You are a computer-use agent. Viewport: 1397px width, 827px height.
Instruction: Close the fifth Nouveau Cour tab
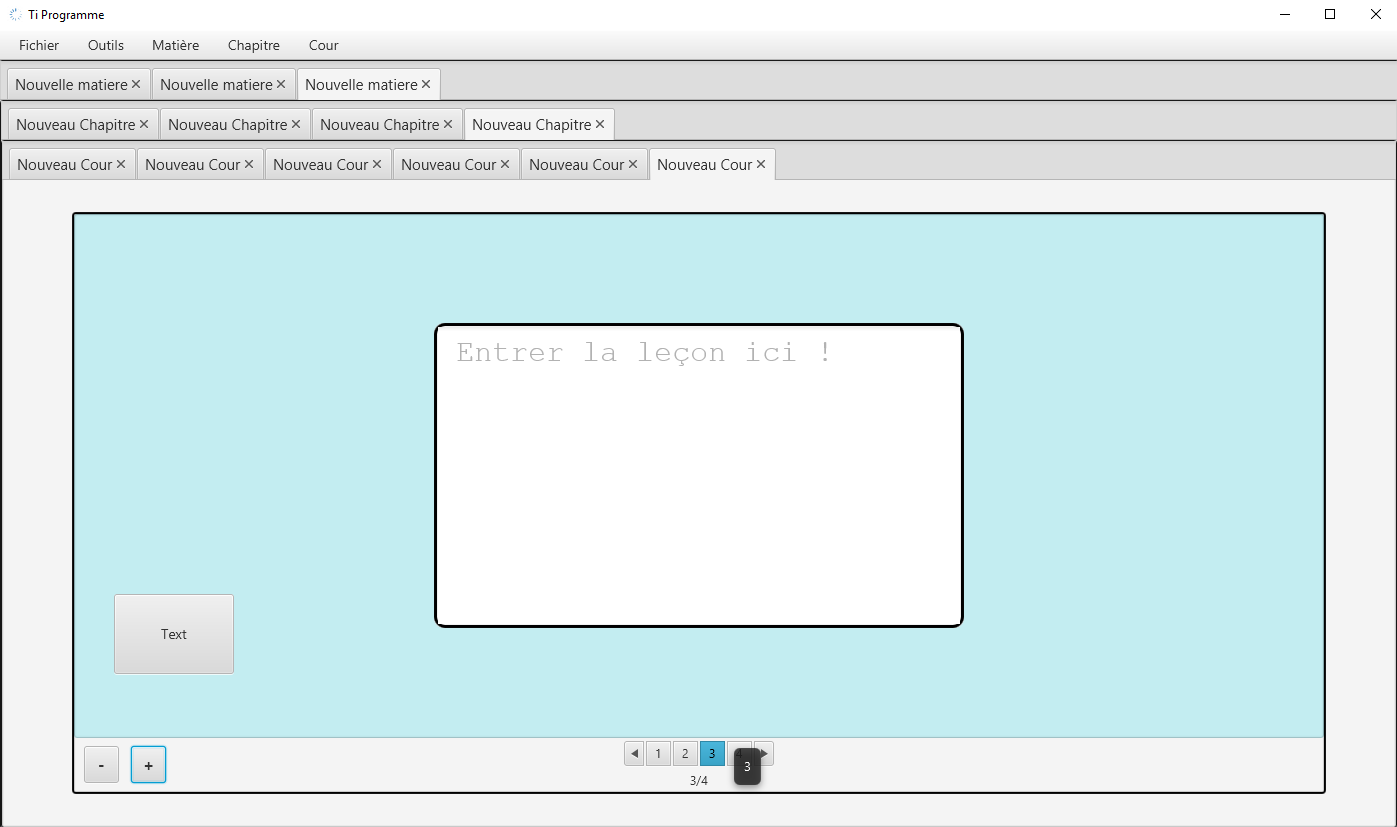click(633, 165)
